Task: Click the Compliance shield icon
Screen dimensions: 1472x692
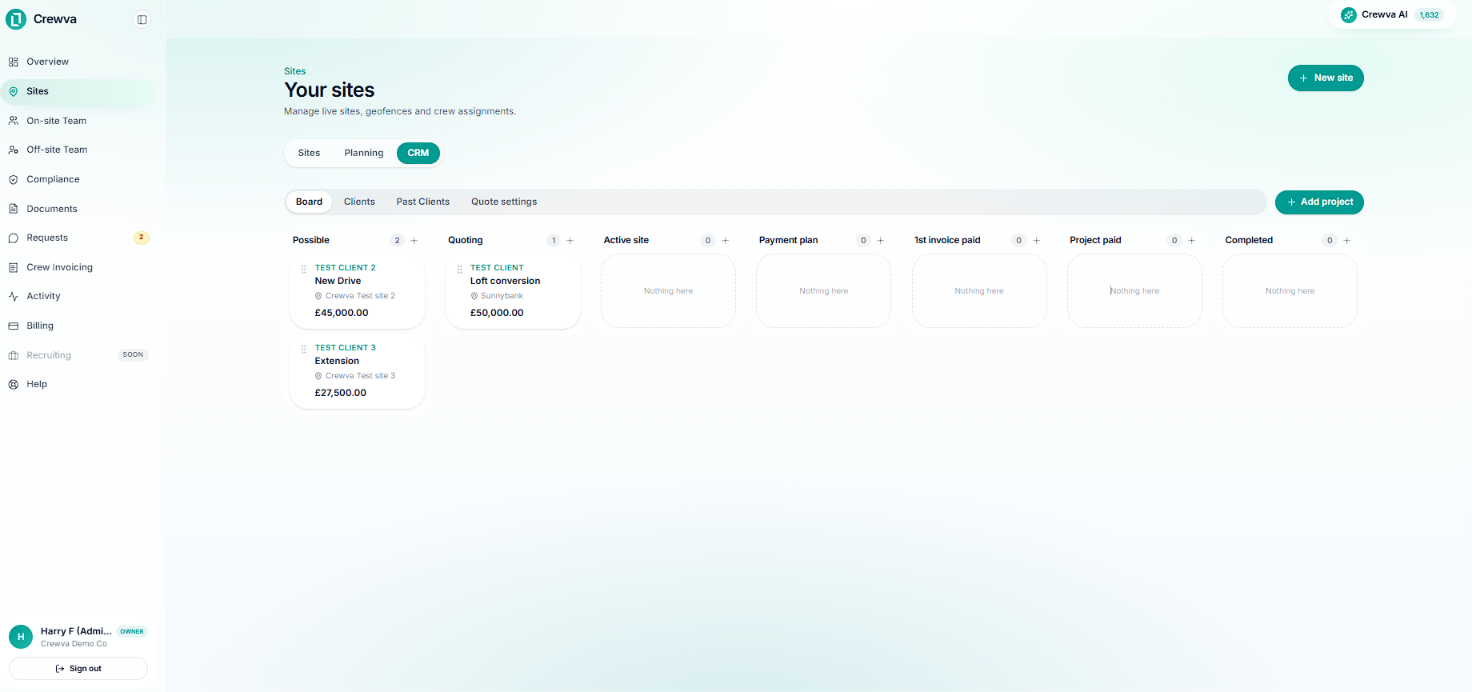Action: (14, 179)
